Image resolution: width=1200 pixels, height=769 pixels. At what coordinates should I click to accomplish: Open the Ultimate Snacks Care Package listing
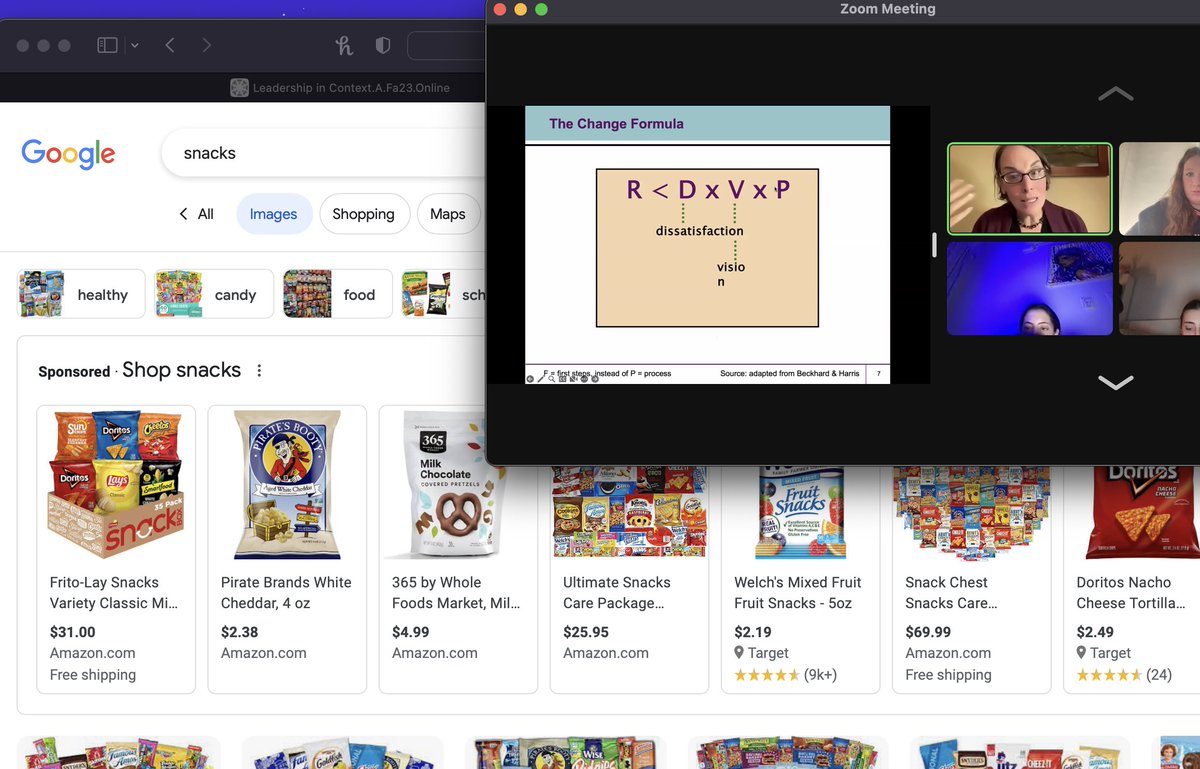pyautogui.click(x=615, y=592)
